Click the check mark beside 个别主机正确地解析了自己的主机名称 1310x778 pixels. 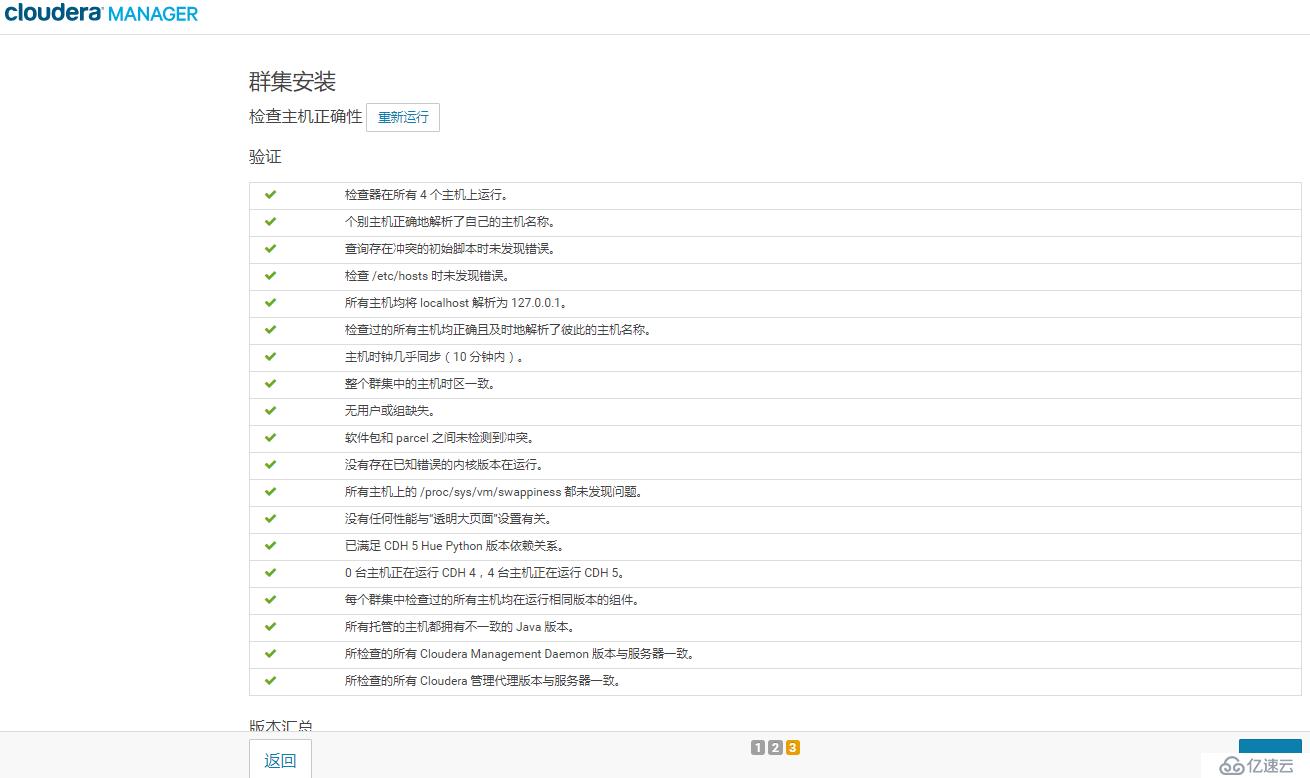tap(270, 222)
